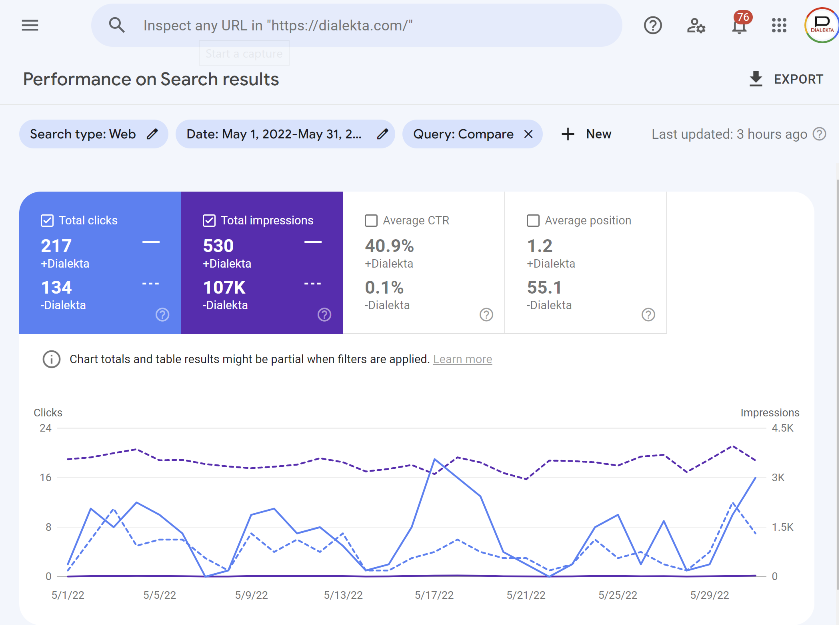Click help icon beside Last updated
Viewport: 839px width, 625px height.
pos(820,134)
